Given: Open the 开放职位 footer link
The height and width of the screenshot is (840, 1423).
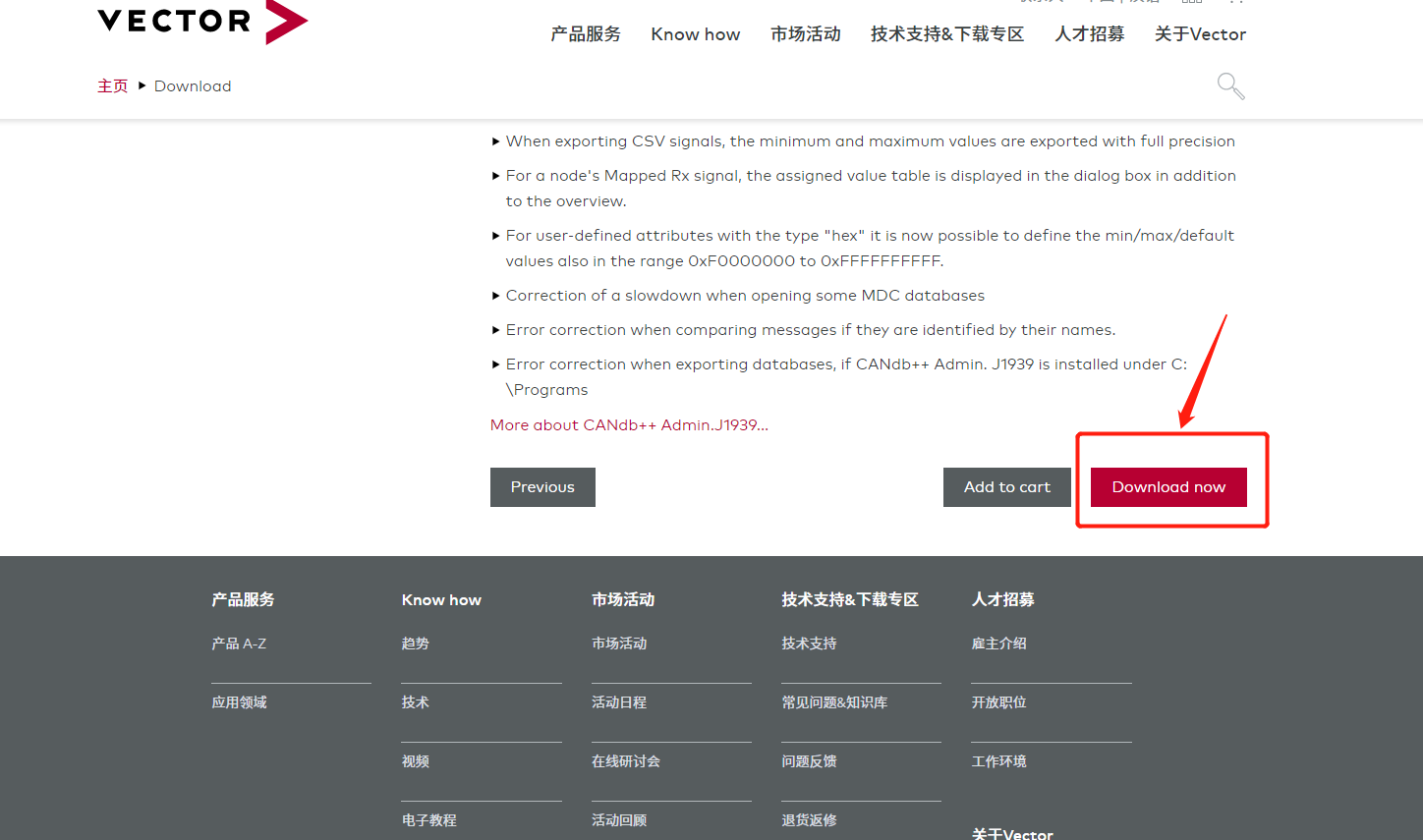Looking at the screenshot, I should [998, 701].
